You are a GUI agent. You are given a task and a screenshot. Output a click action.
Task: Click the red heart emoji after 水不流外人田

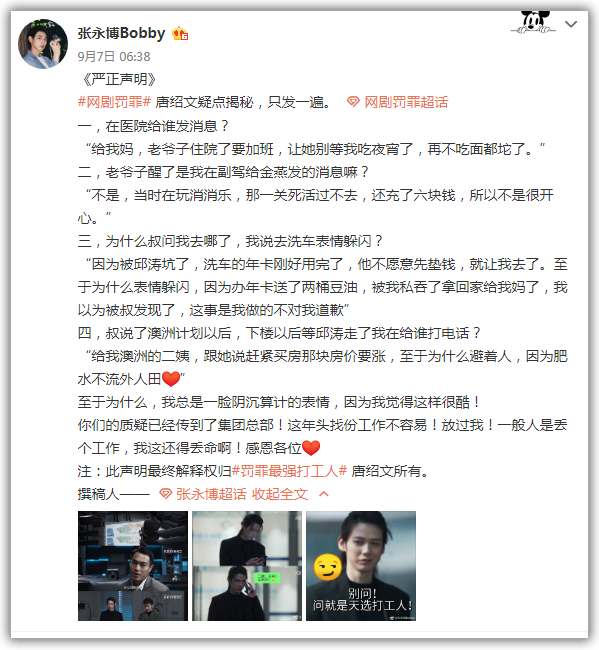[x=171, y=378]
